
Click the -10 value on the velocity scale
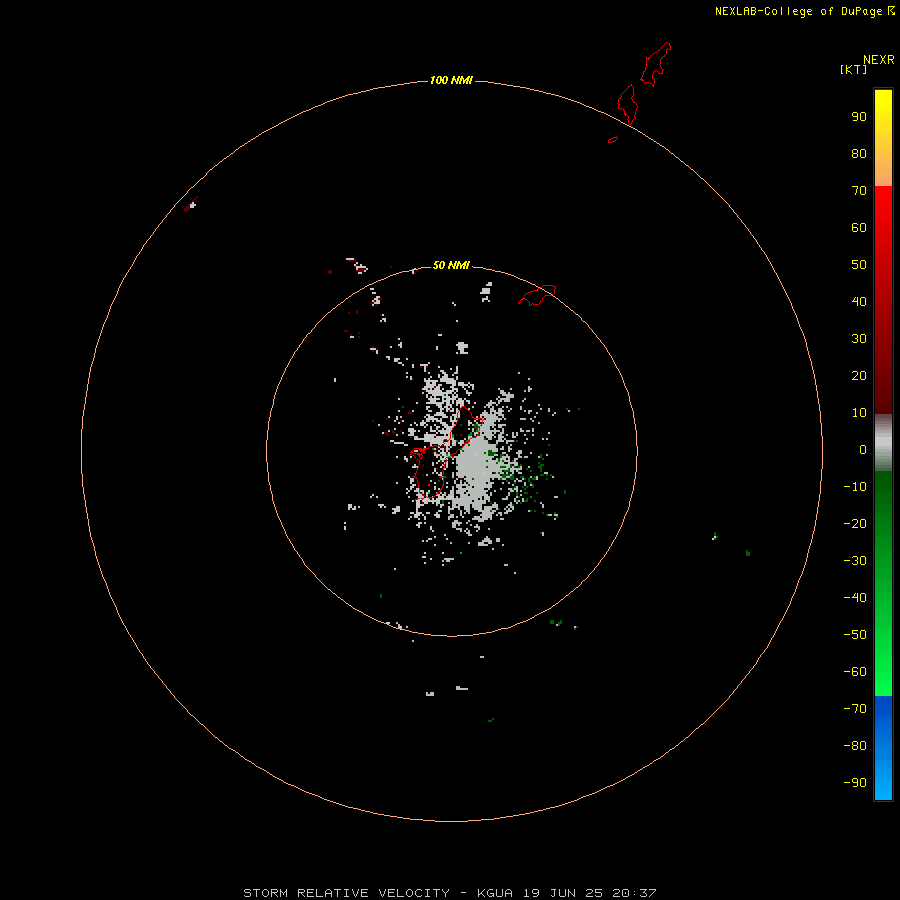click(855, 487)
